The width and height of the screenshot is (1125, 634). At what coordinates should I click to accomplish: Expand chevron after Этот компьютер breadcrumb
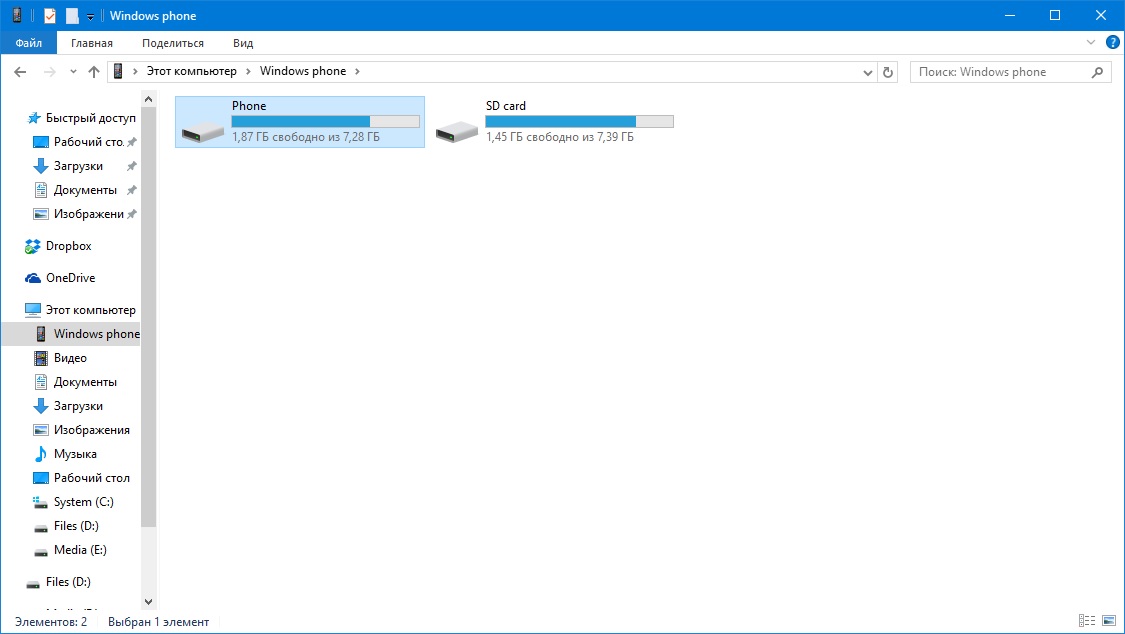pos(248,71)
